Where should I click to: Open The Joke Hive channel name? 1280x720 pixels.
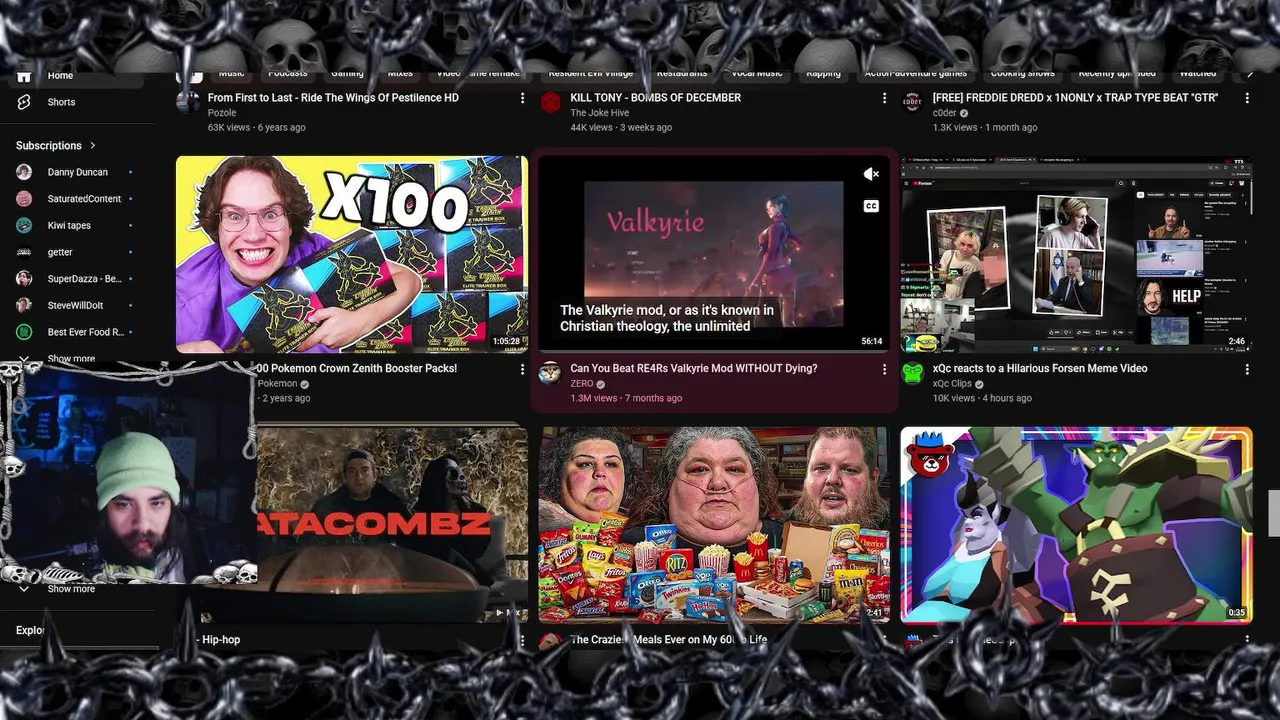pos(600,113)
